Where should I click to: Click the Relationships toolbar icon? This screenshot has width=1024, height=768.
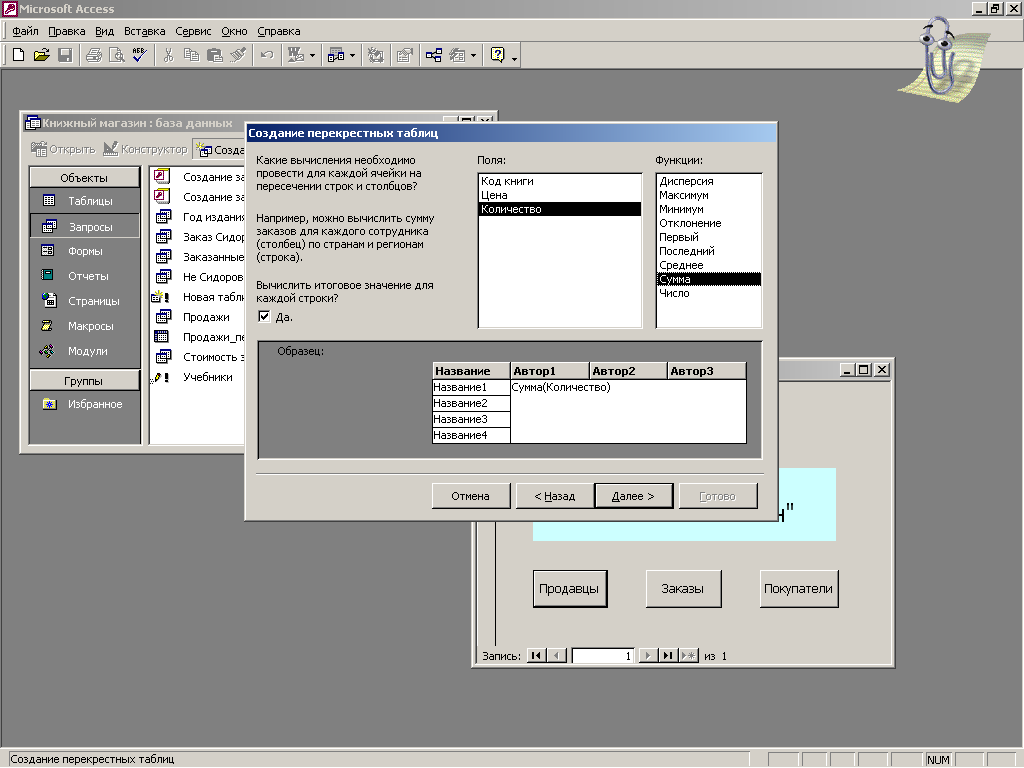(434, 56)
